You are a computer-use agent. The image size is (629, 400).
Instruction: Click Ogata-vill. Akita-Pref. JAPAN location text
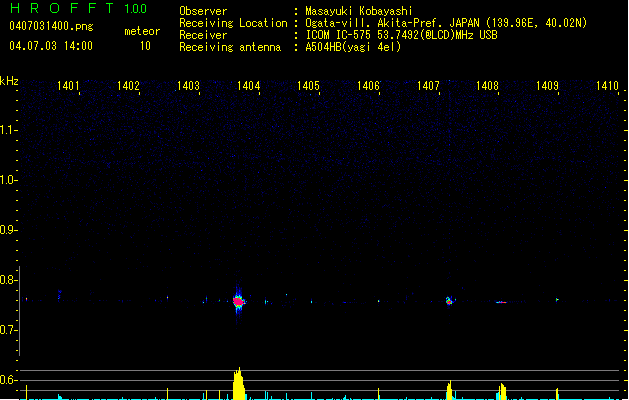coord(446,23)
